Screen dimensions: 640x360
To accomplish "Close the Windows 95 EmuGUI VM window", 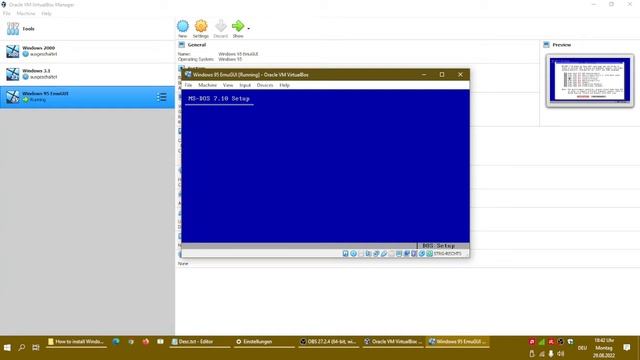I will click(x=460, y=74).
